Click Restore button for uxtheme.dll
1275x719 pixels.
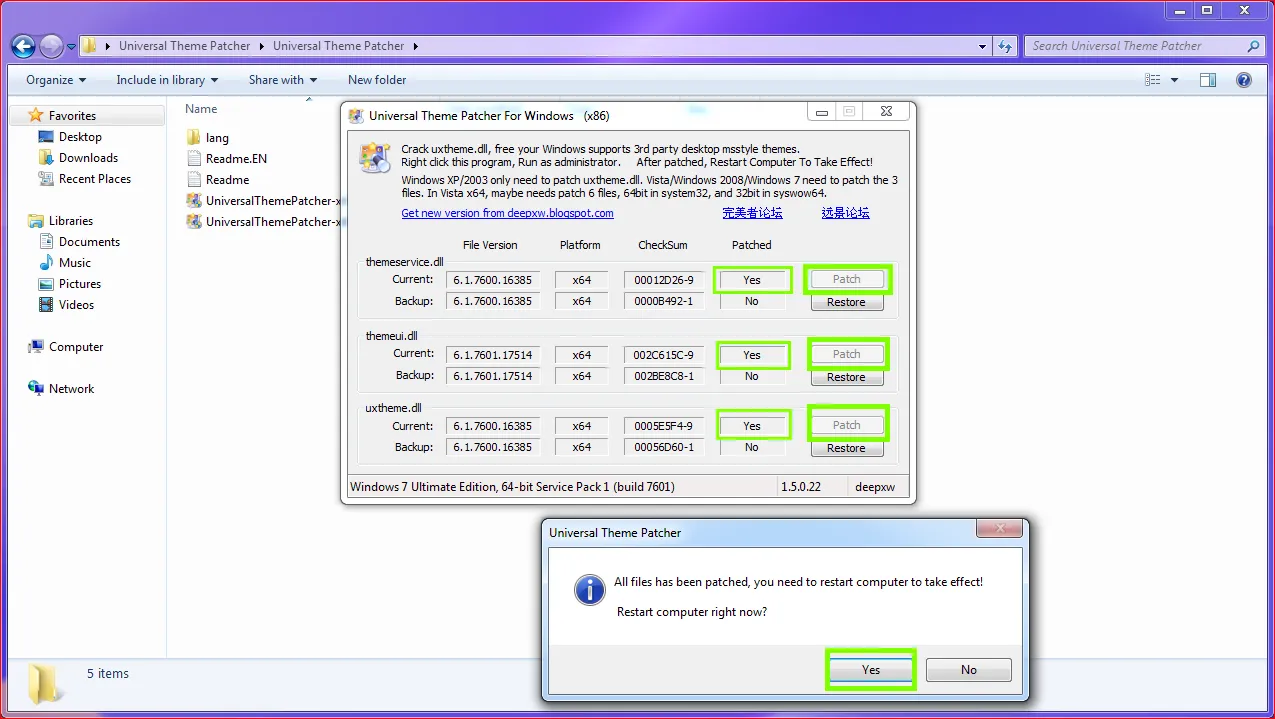pyautogui.click(x=846, y=448)
